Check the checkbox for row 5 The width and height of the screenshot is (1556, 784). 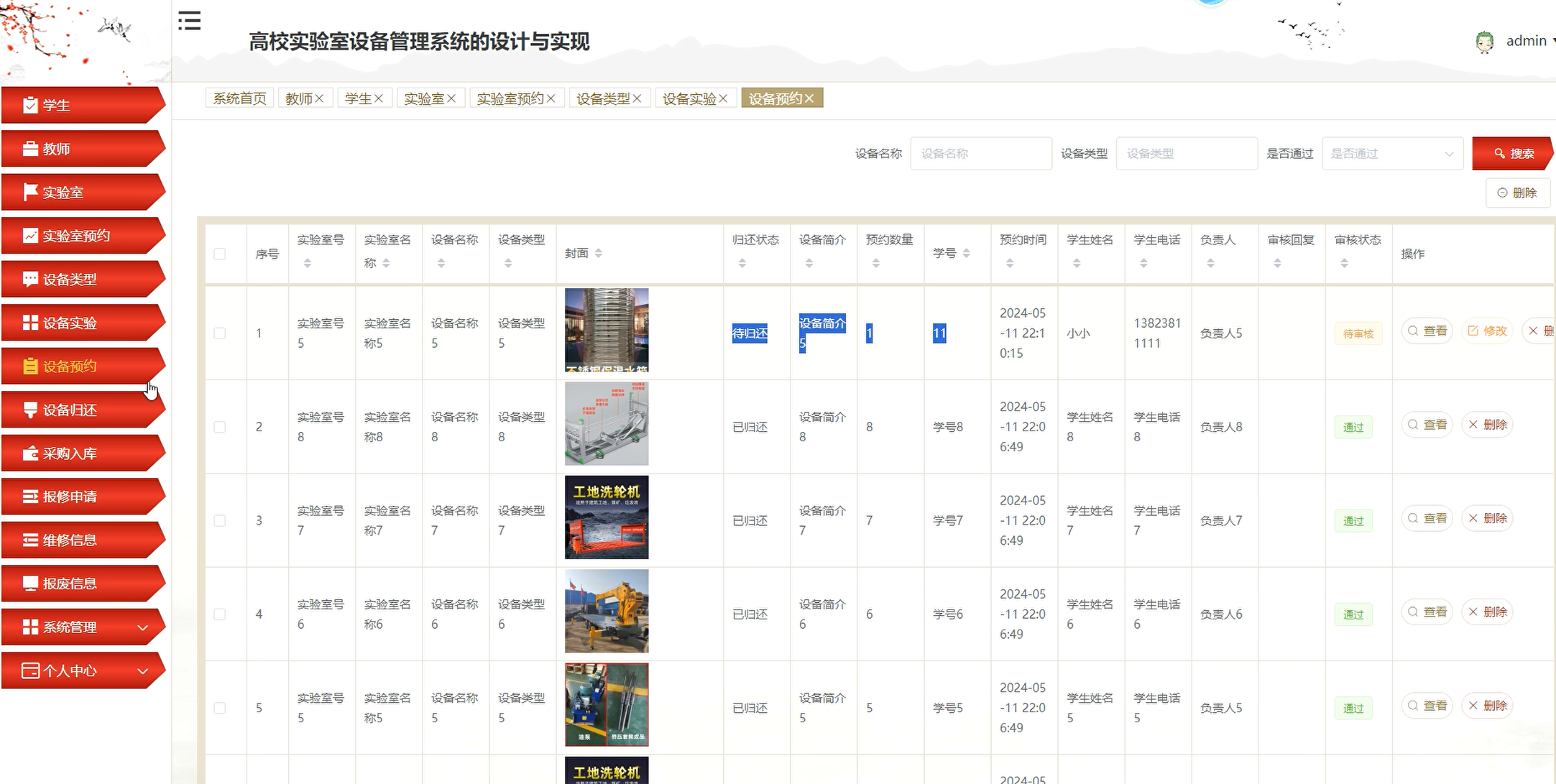tap(220, 708)
